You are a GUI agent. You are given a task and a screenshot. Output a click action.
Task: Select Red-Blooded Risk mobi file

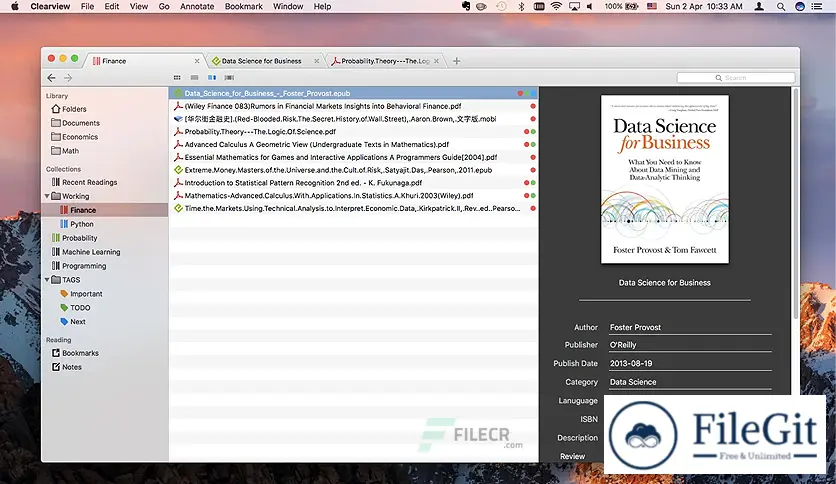tap(353, 119)
